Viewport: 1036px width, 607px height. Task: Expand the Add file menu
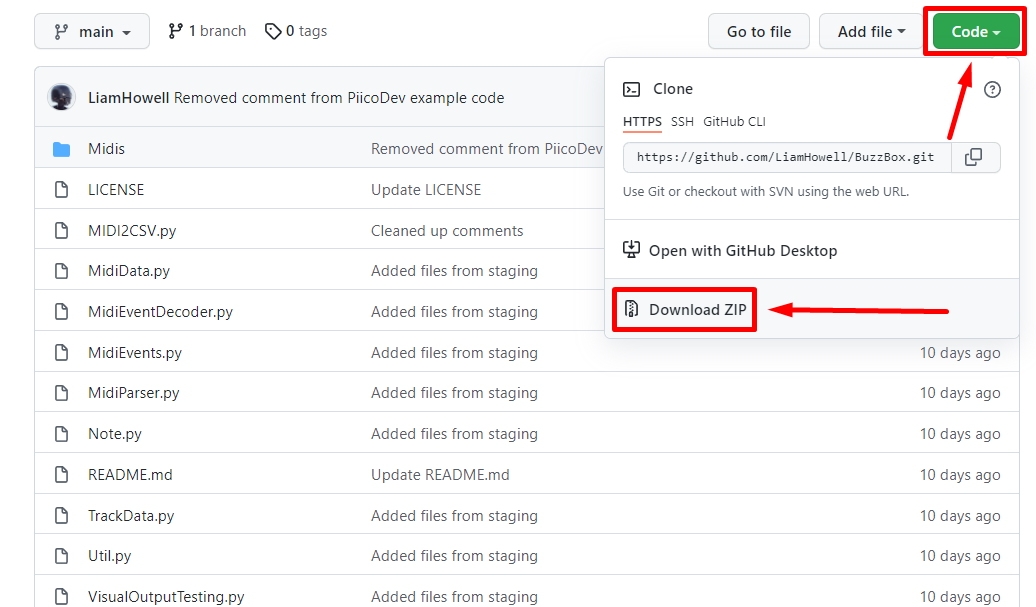tap(869, 31)
